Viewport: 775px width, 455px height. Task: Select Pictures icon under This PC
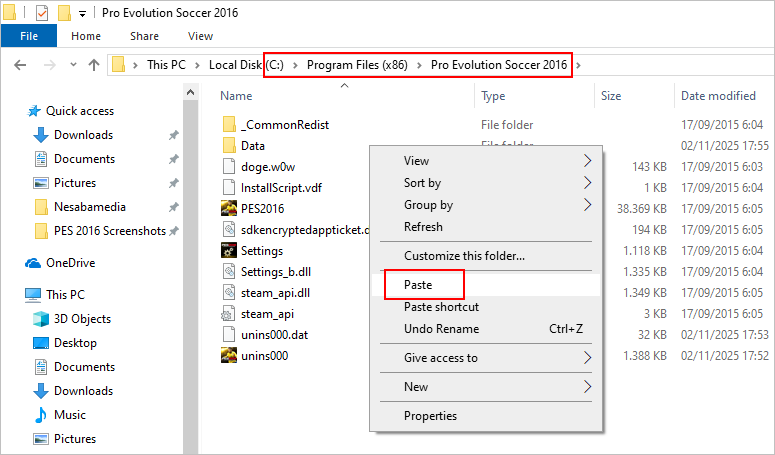coord(41,439)
